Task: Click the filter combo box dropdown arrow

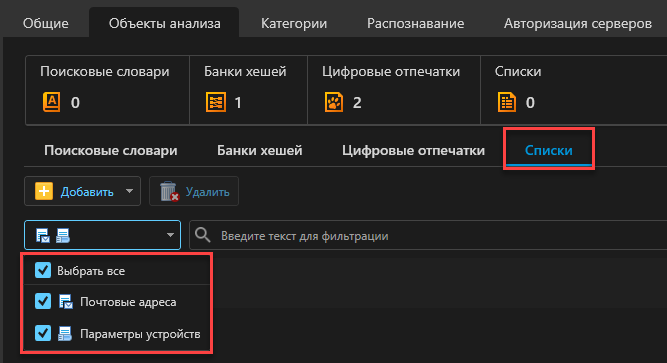Action: click(170, 235)
